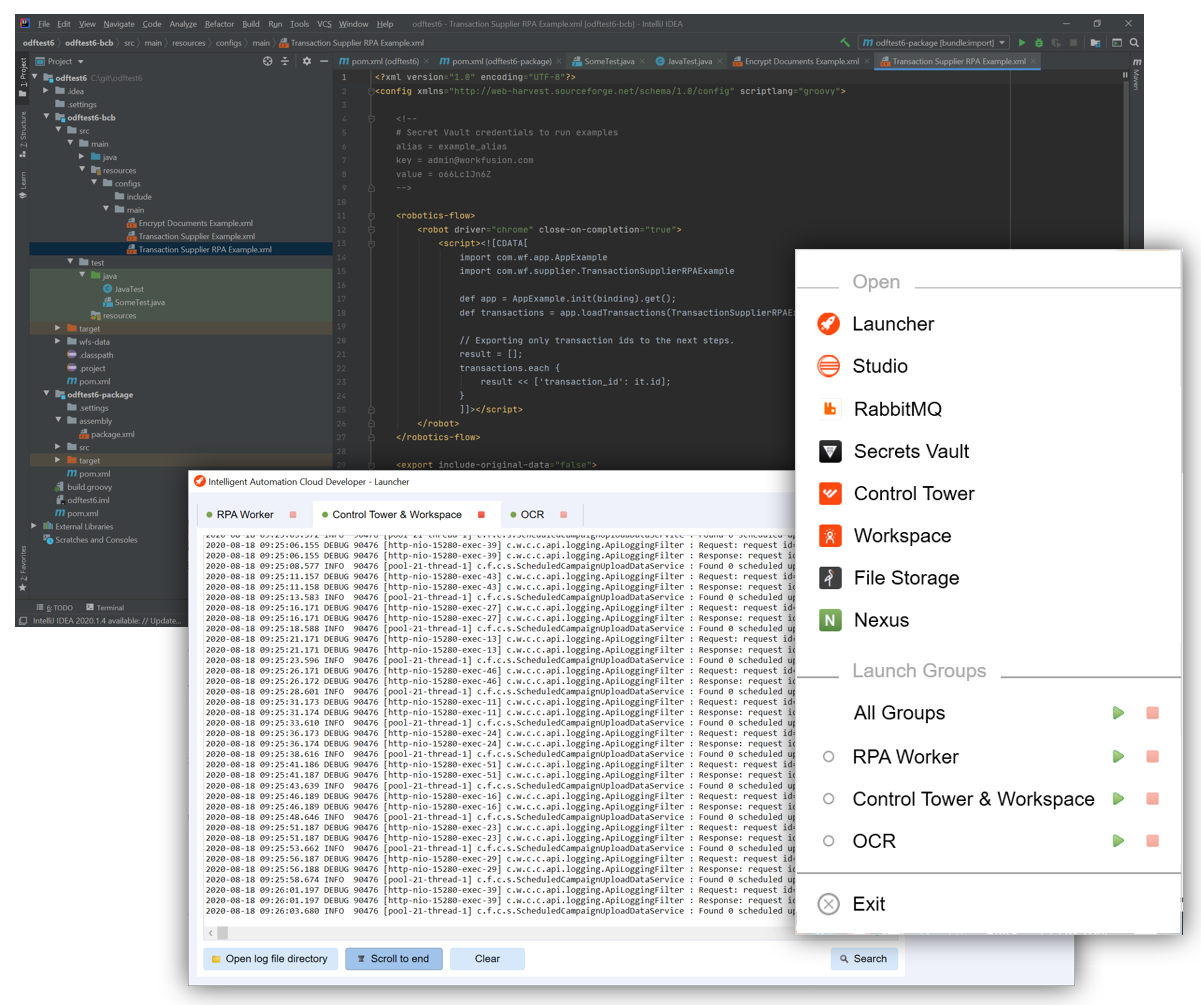The width and height of the screenshot is (1201, 1005).
Task: Open the Navigate menu in IntelliJ
Action: coord(119,23)
